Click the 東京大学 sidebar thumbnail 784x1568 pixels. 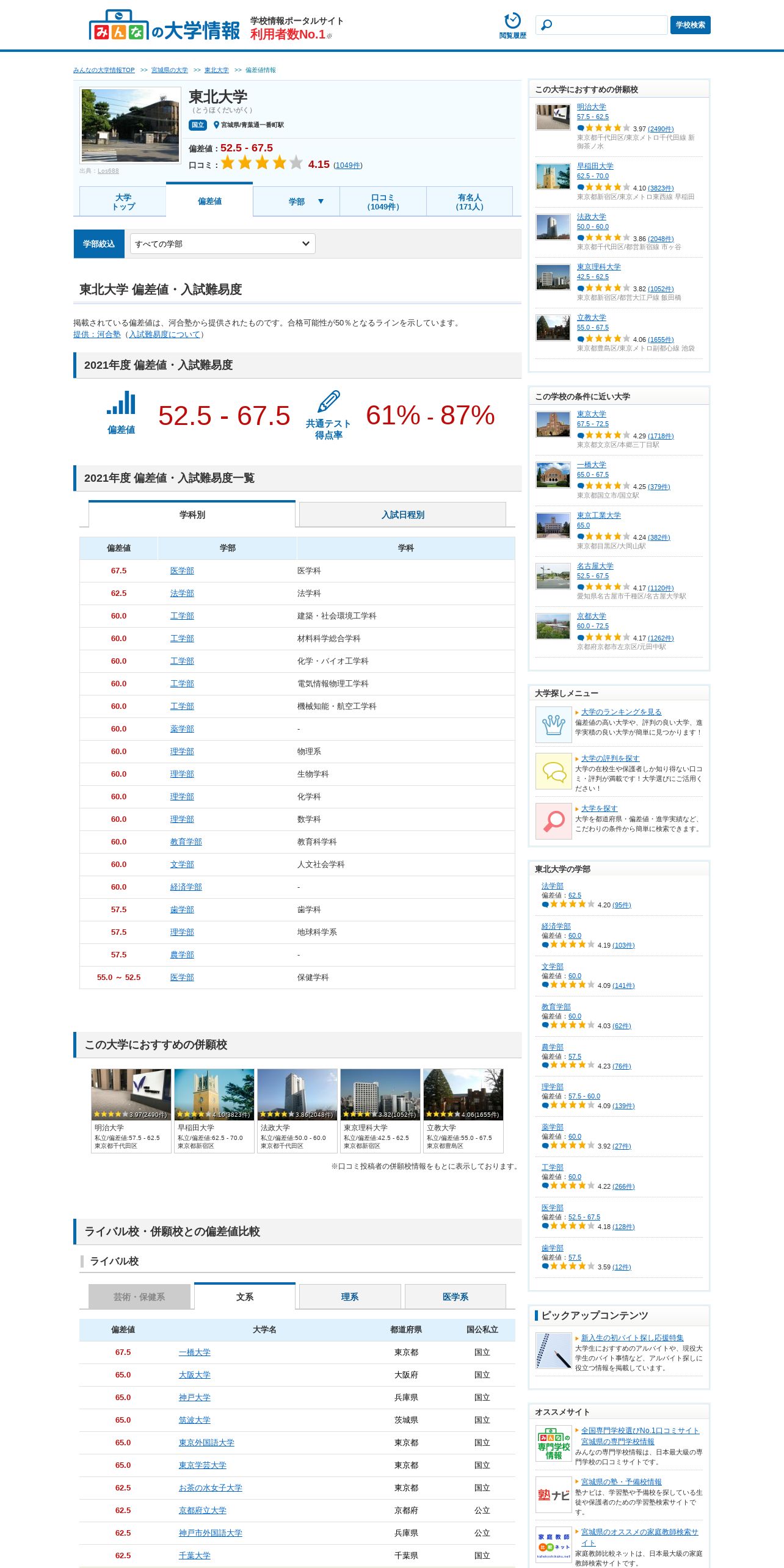(553, 424)
